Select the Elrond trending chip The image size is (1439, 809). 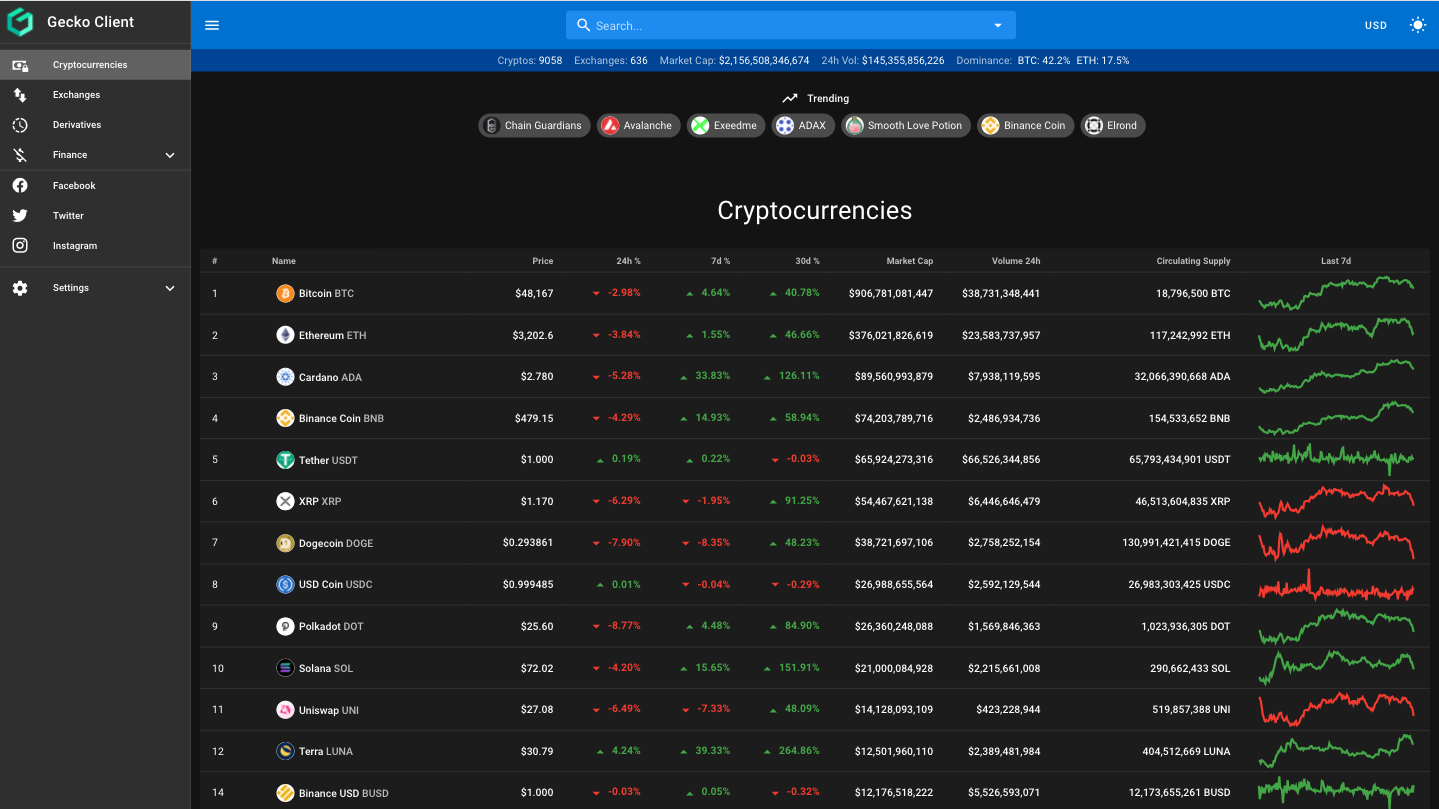tap(1113, 125)
